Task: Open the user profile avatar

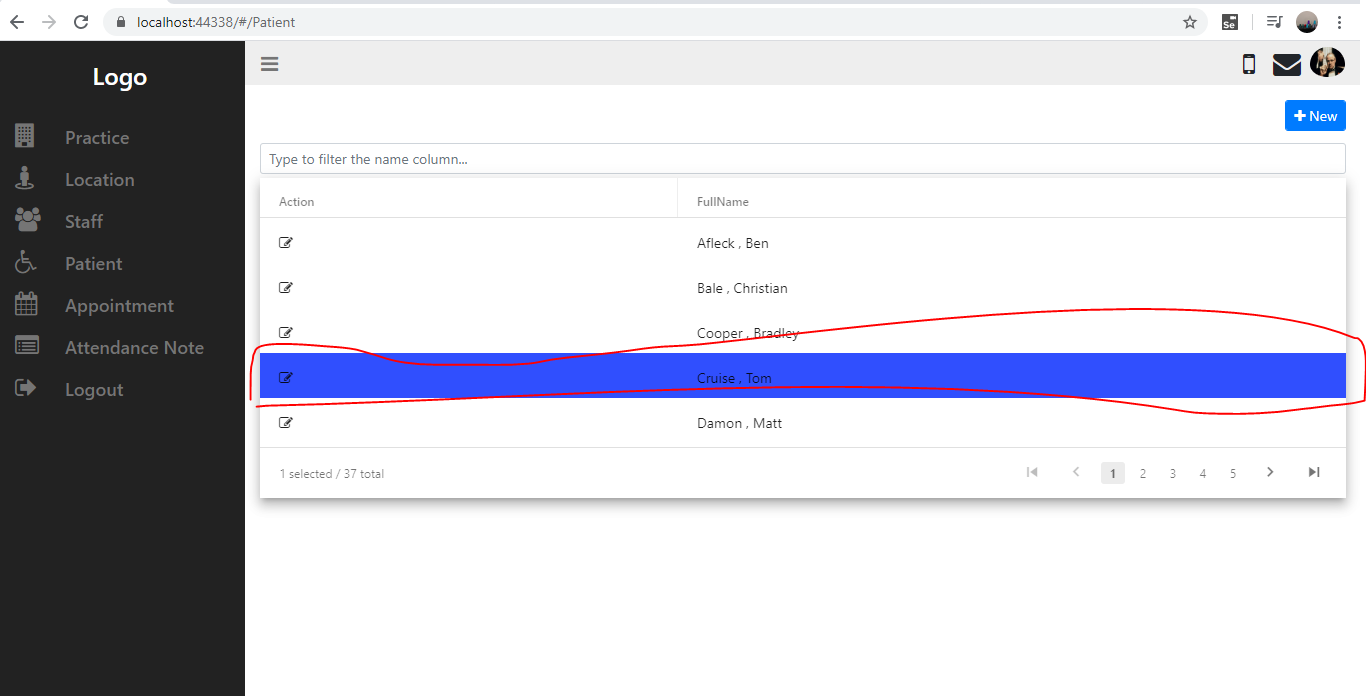Action: tap(1327, 63)
